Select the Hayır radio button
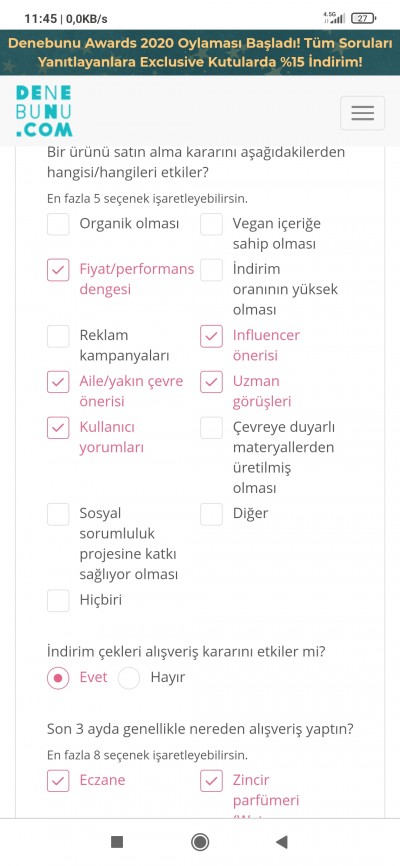Viewport: 400px width, 866px height. click(x=129, y=678)
